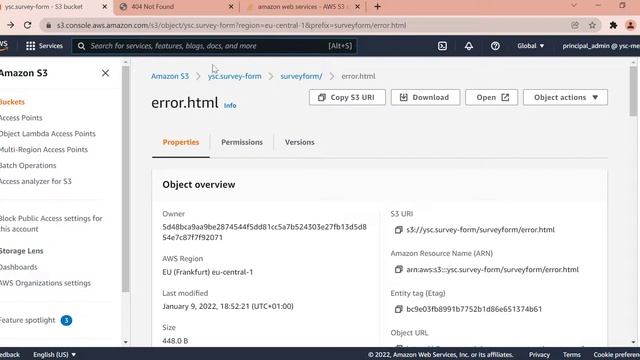Open Access analyzer for S3
Viewport: 640px width, 360px height.
[36, 182]
